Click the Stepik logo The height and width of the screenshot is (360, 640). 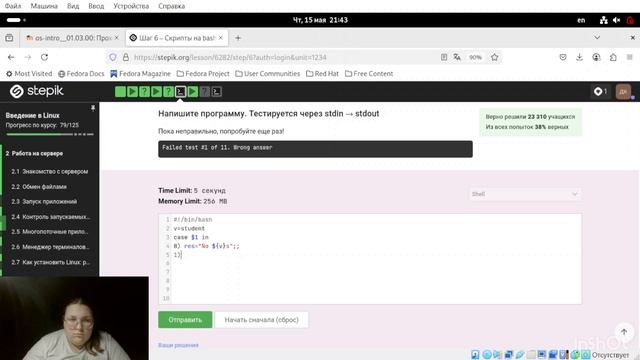[x=36, y=91]
